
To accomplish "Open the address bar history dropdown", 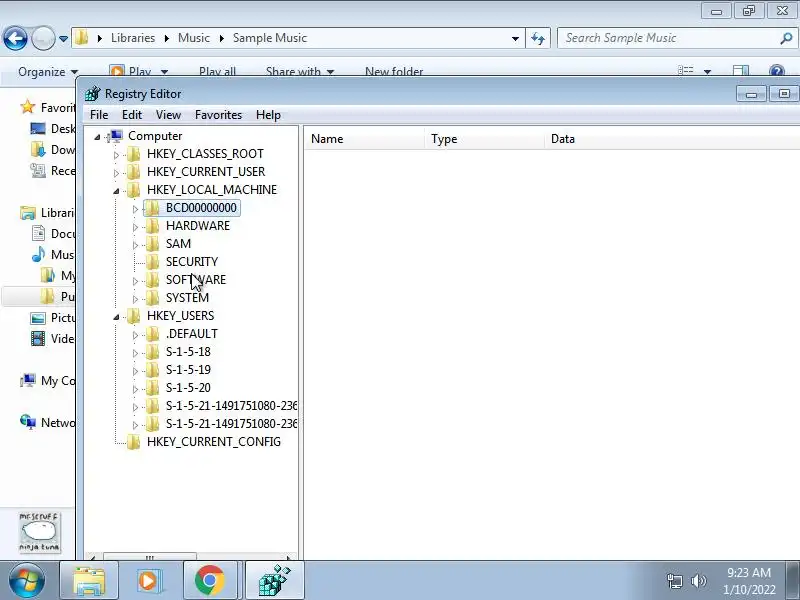I will pos(515,38).
